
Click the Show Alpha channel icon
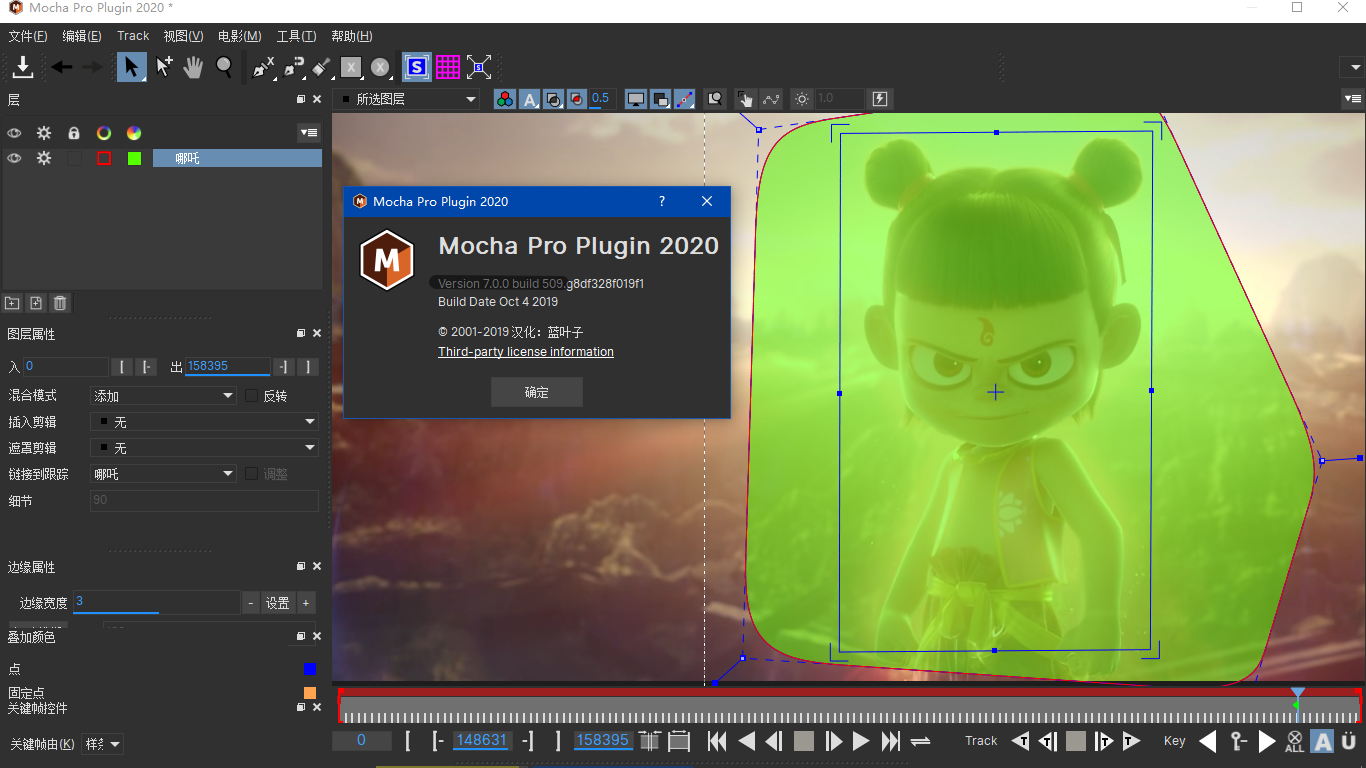pos(530,99)
